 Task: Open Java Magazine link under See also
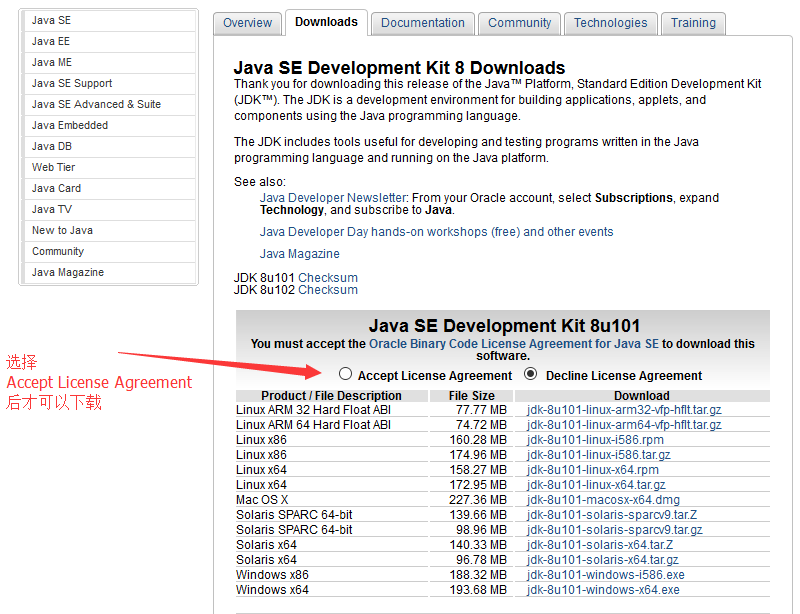pos(299,254)
